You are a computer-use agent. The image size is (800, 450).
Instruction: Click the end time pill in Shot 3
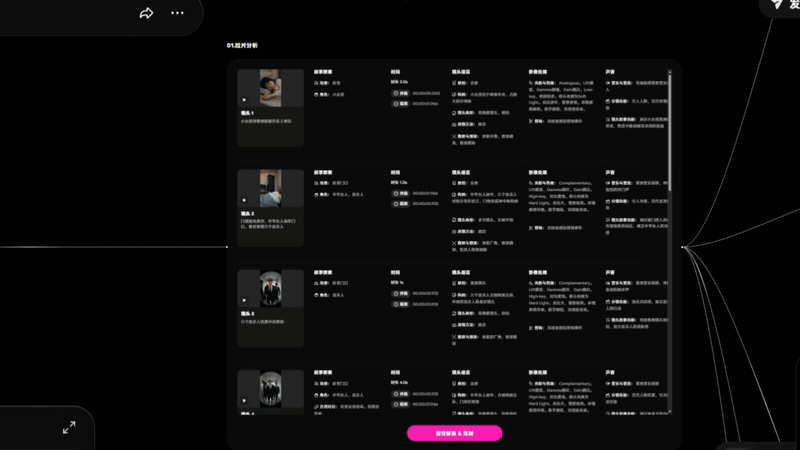tap(401, 304)
